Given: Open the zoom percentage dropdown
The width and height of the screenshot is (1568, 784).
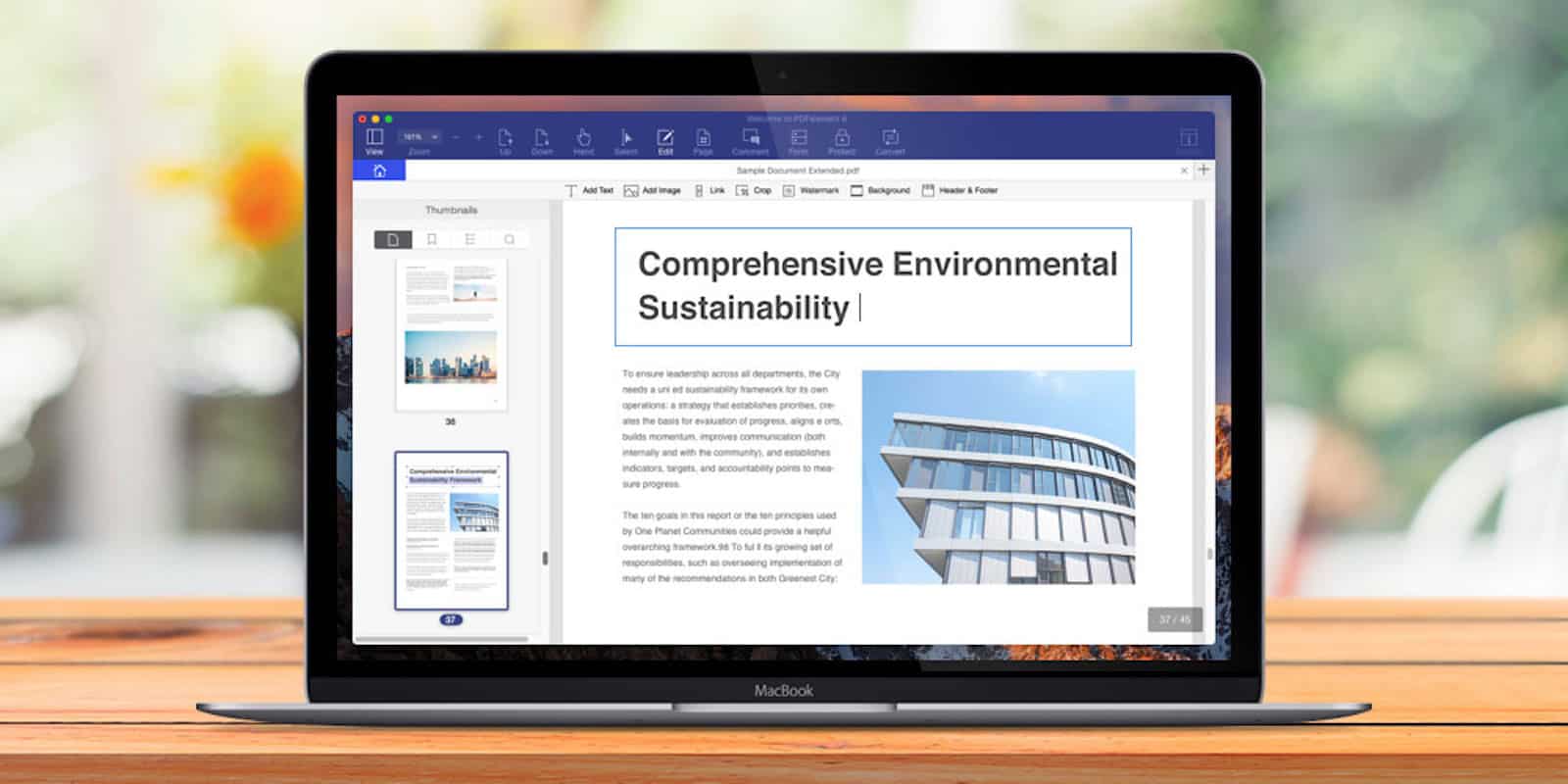Looking at the screenshot, I should click(420, 137).
